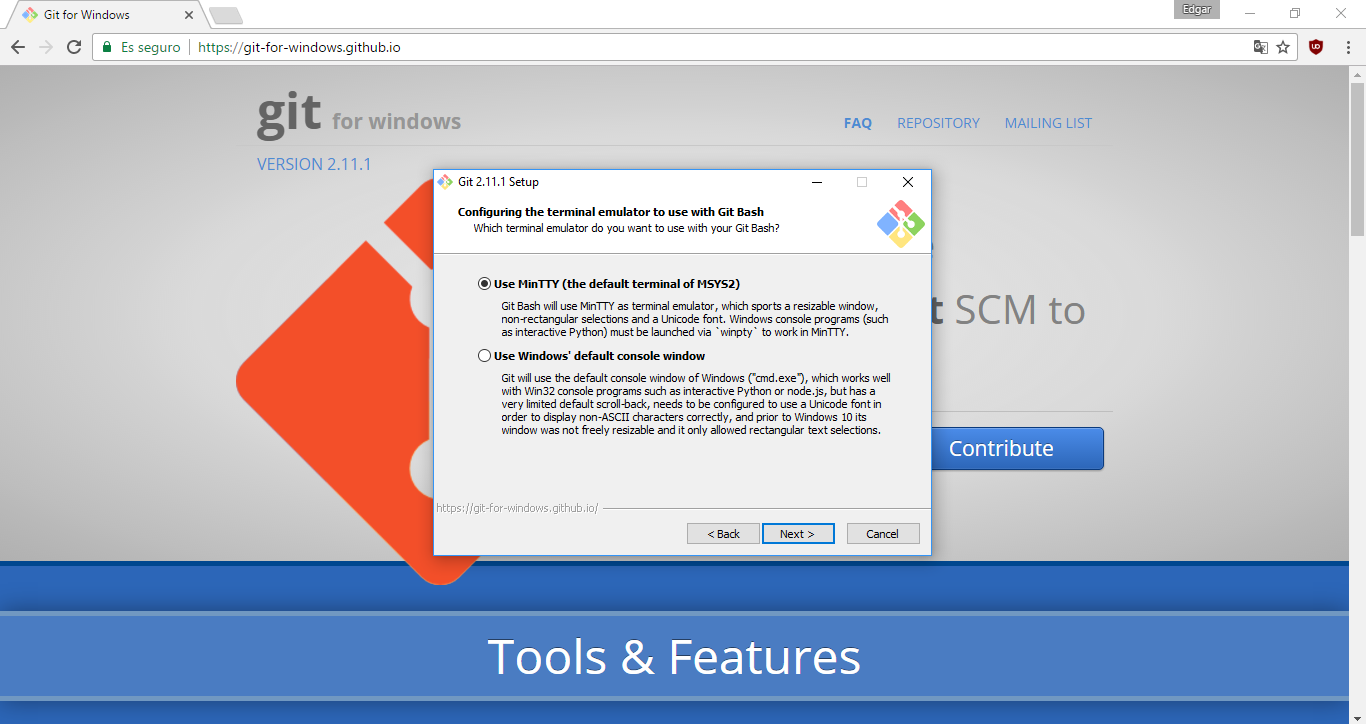Open the FAQ link
Screen dimensions: 1366x724
[x=858, y=123]
